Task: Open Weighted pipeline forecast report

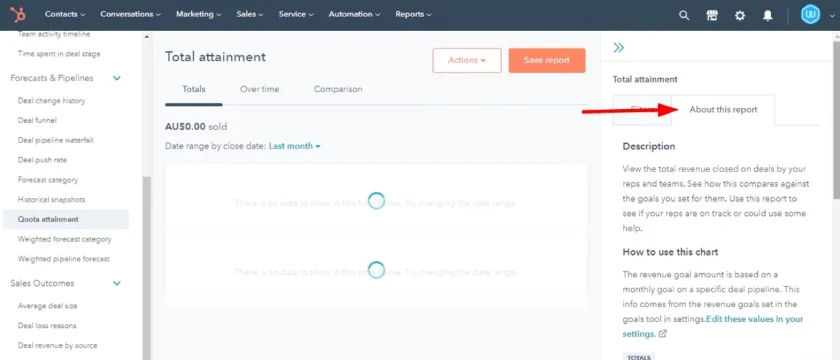Action: tap(64, 259)
